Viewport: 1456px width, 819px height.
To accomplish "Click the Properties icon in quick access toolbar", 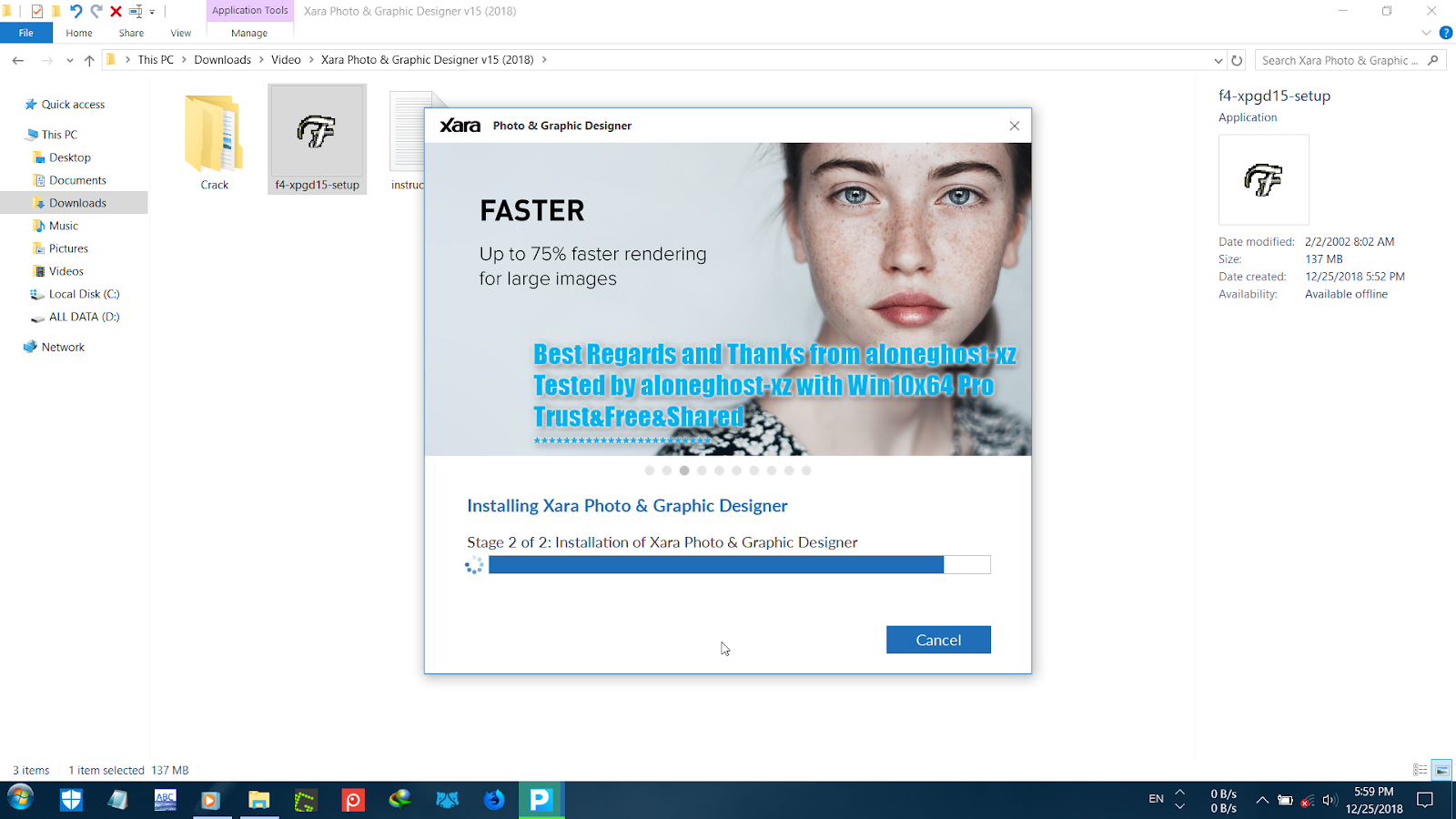I will (37, 11).
